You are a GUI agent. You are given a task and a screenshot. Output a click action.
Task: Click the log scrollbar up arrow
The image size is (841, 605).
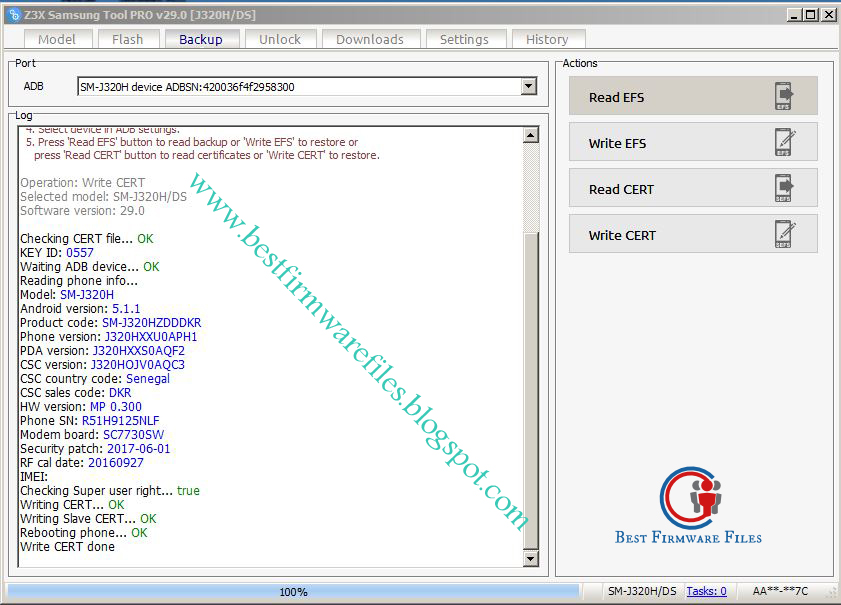pyautogui.click(x=530, y=135)
